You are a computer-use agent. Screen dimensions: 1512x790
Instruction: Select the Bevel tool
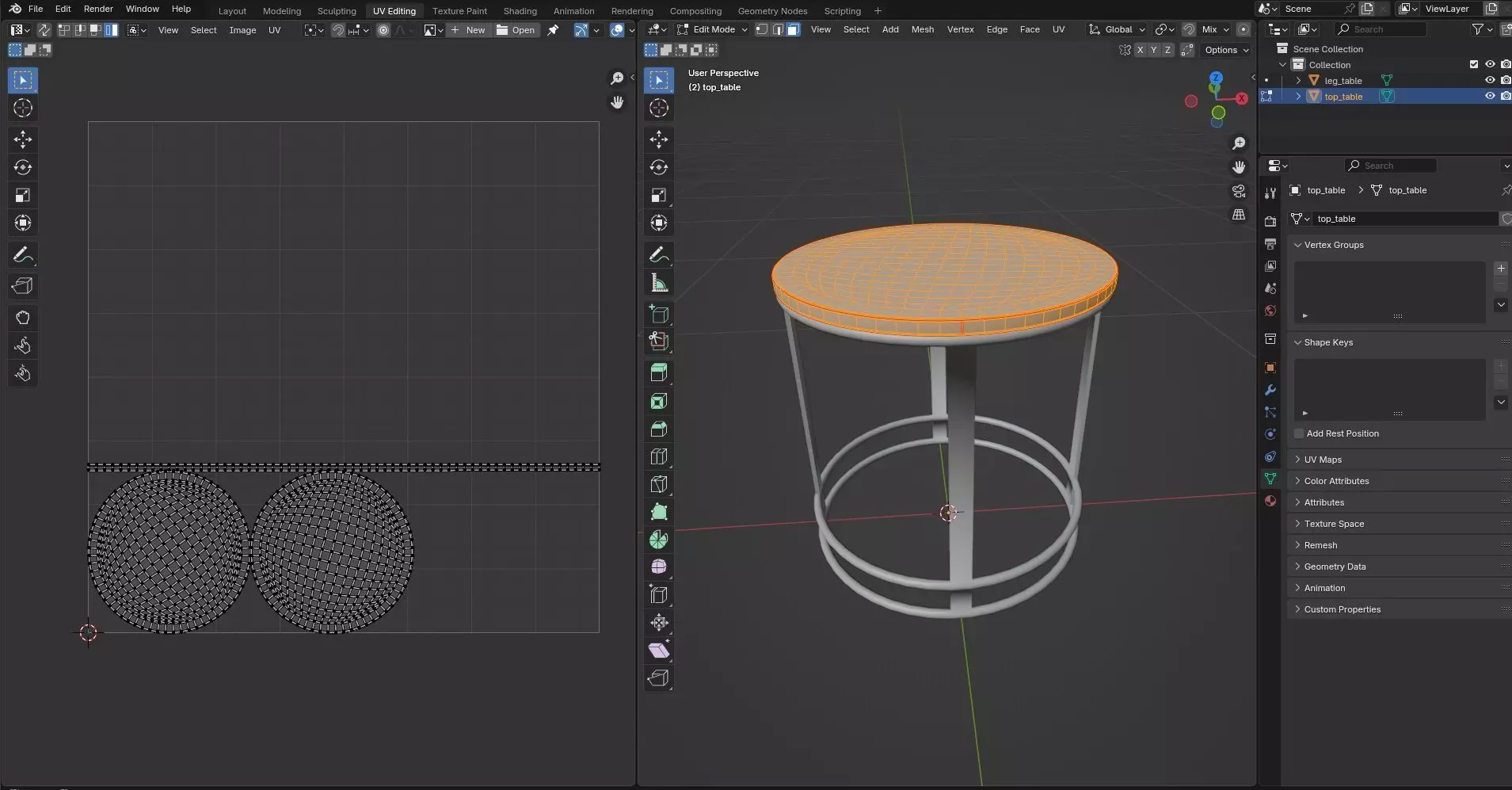click(x=659, y=429)
